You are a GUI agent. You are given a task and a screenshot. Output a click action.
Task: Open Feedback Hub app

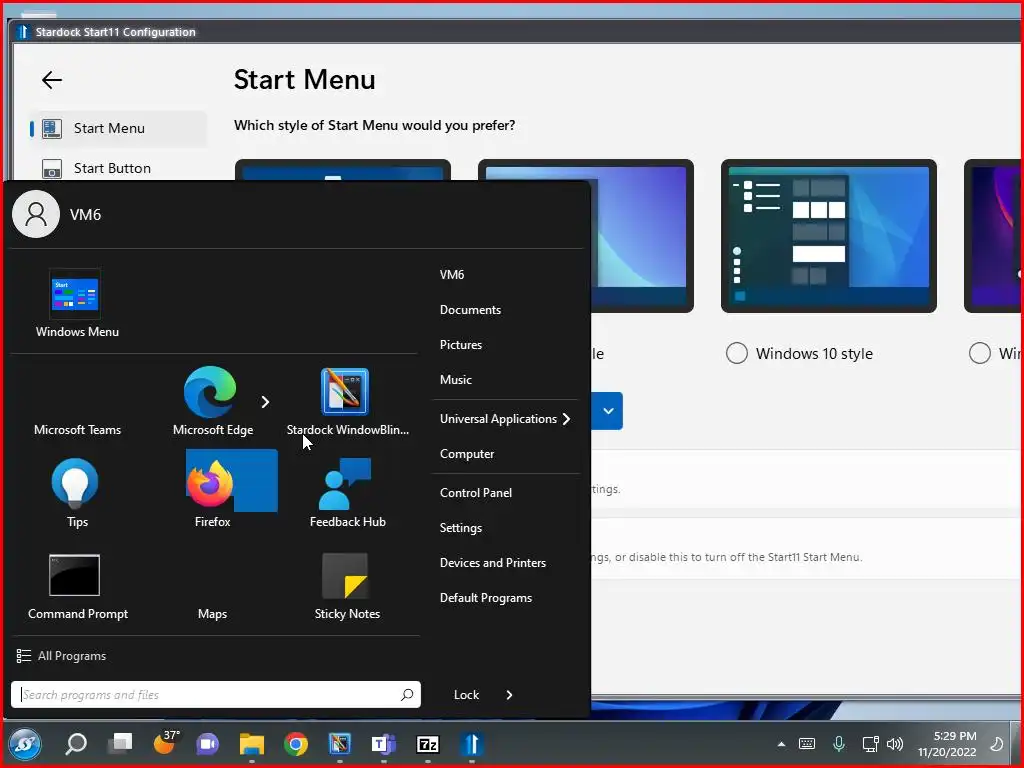coord(347,492)
